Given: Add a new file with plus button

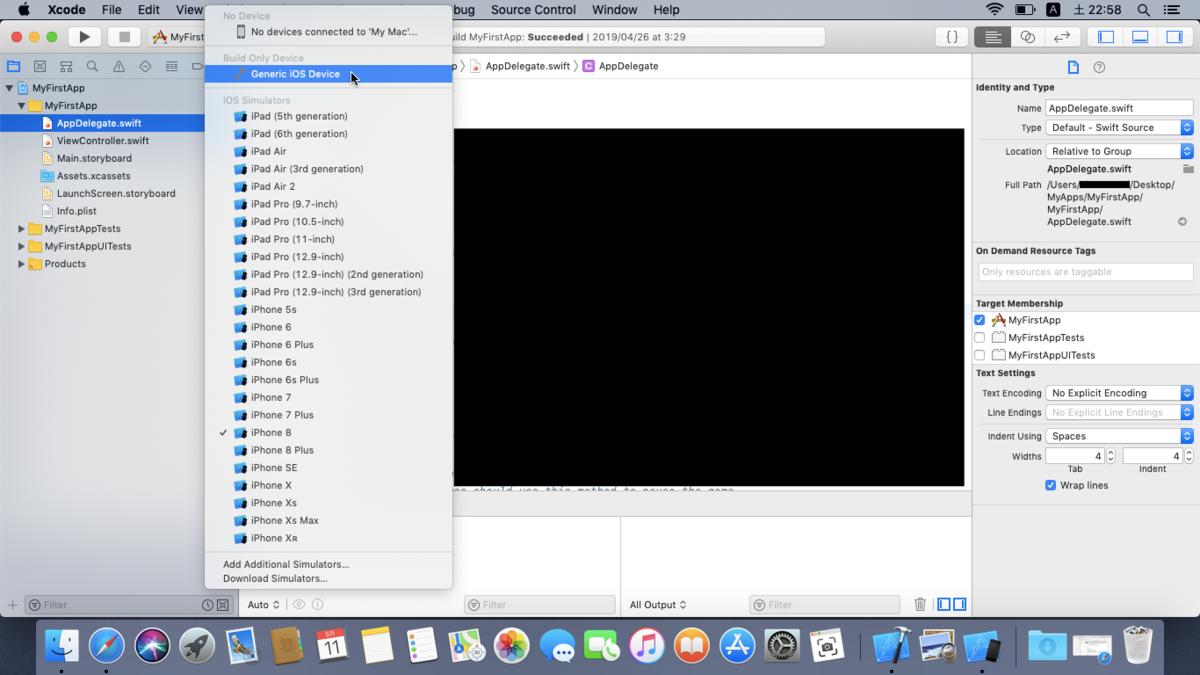Looking at the screenshot, I should pos(13,605).
